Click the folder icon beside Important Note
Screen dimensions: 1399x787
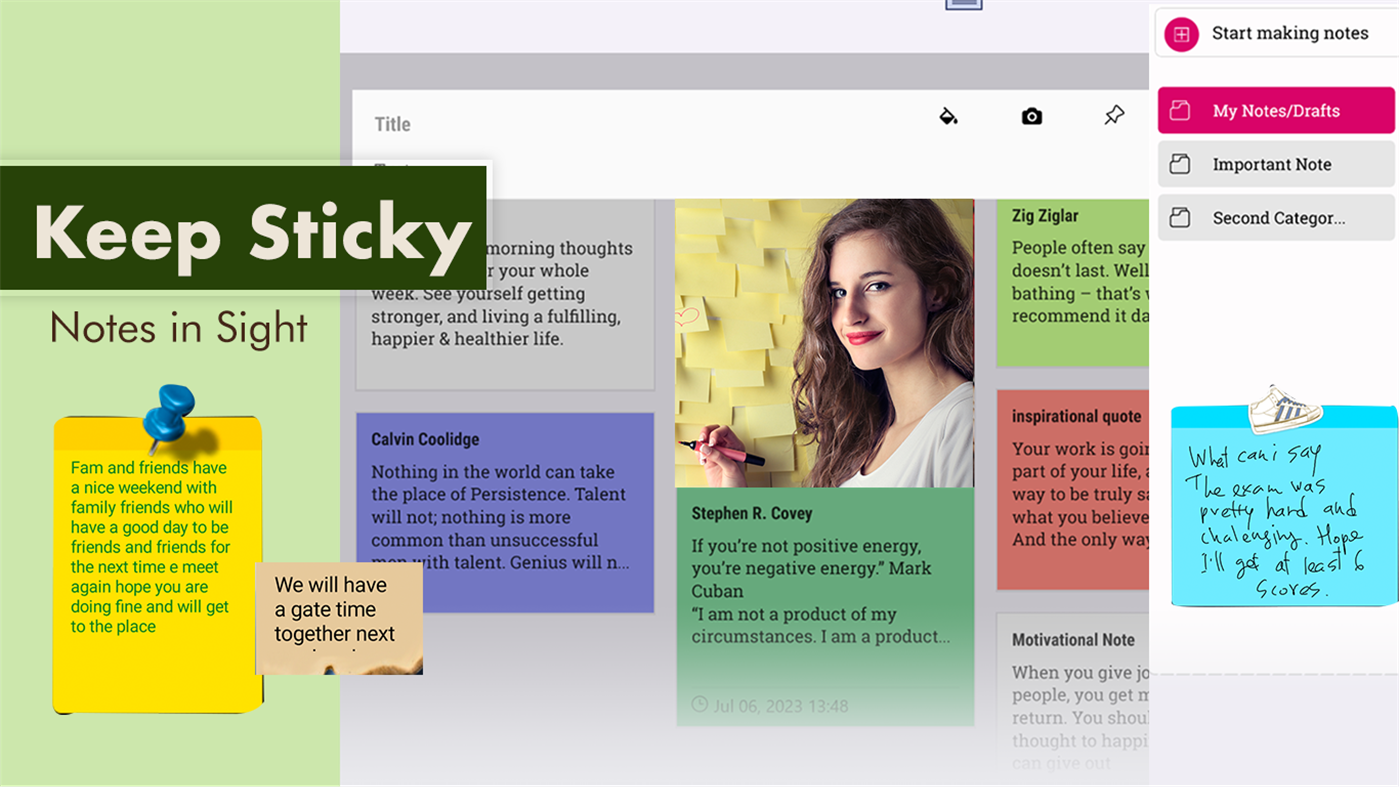pos(1183,163)
